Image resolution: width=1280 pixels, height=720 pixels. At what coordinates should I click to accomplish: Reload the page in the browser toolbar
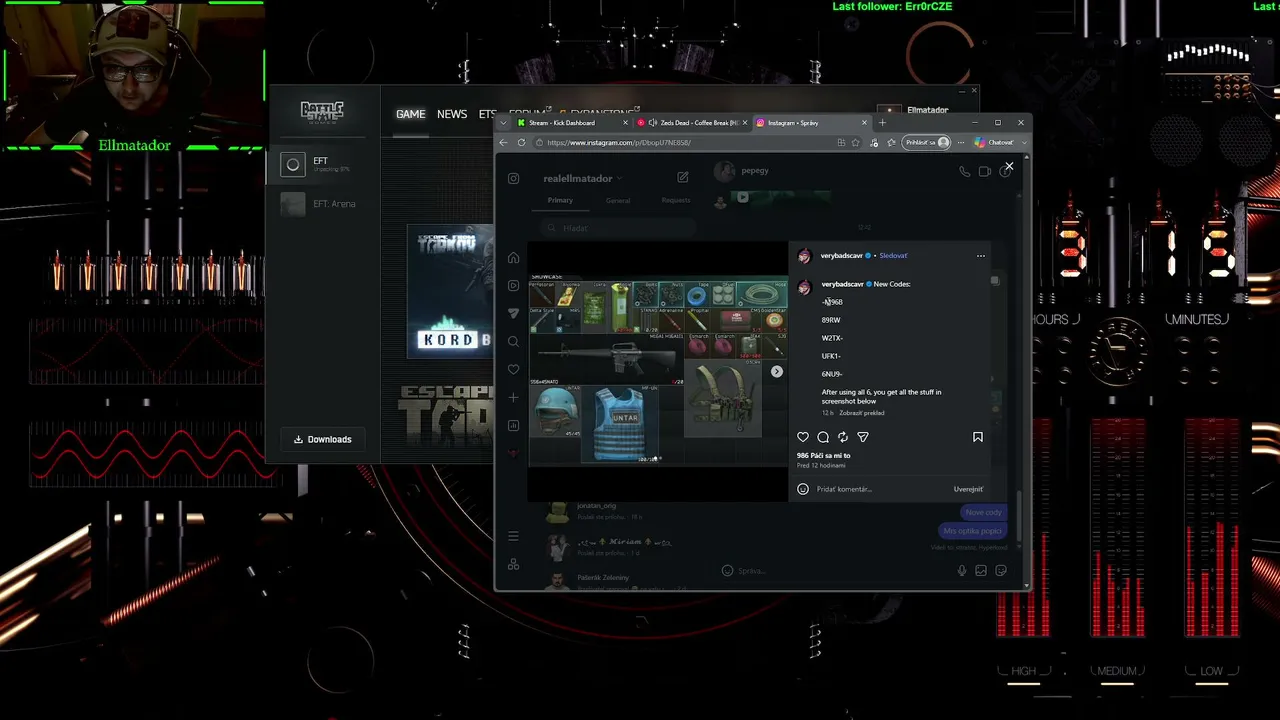pos(521,143)
